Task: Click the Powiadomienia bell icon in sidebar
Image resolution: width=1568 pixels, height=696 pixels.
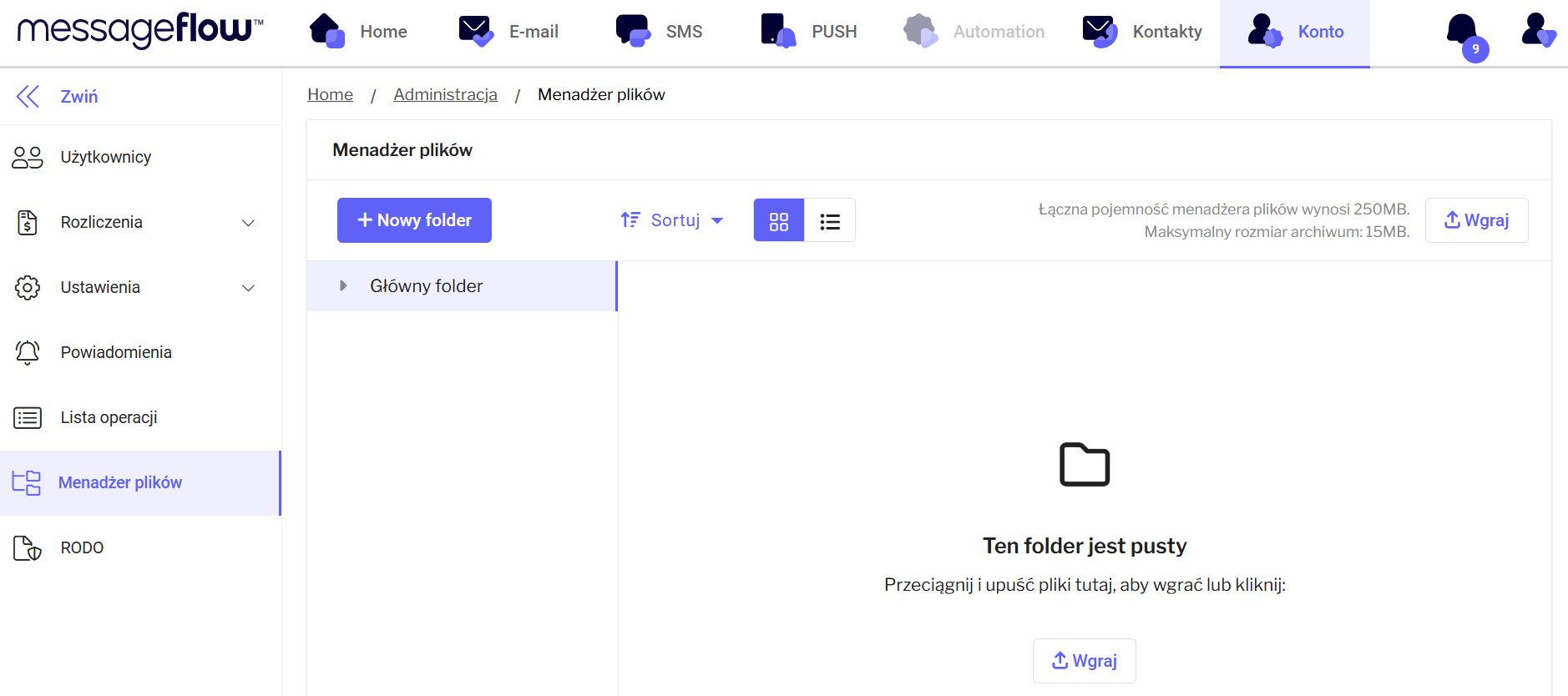Action: pos(28,352)
